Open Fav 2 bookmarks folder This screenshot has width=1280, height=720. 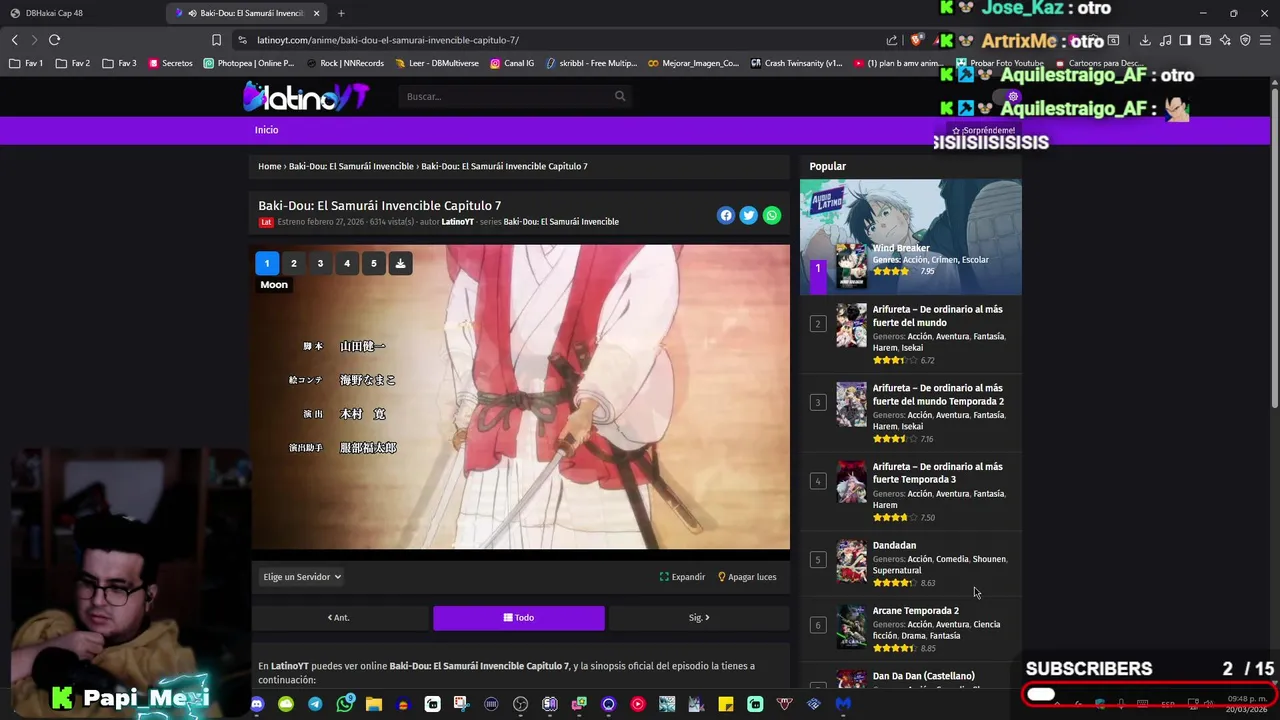(x=73, y=63)
